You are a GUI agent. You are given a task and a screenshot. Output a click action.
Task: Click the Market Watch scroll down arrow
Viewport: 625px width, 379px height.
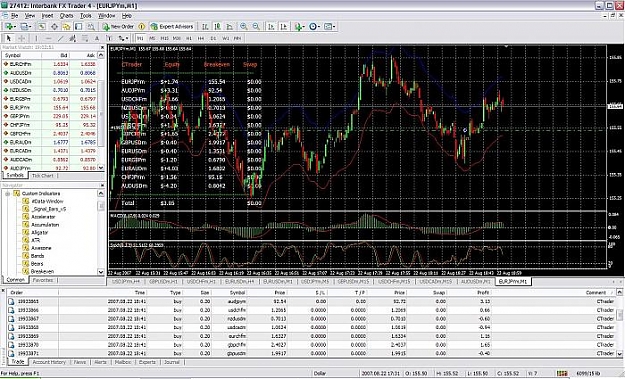click(x=101, y=168)
